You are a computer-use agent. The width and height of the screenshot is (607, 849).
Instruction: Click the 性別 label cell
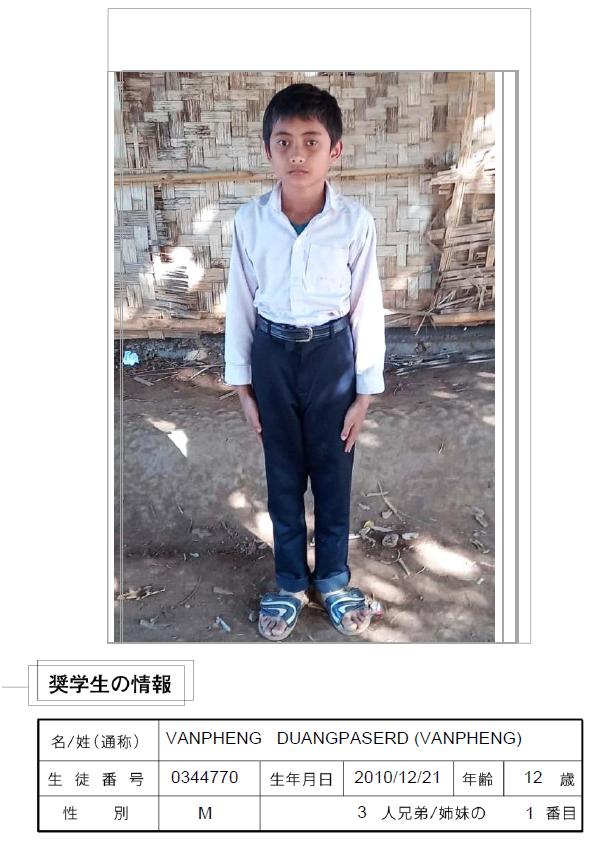[99, 813]
